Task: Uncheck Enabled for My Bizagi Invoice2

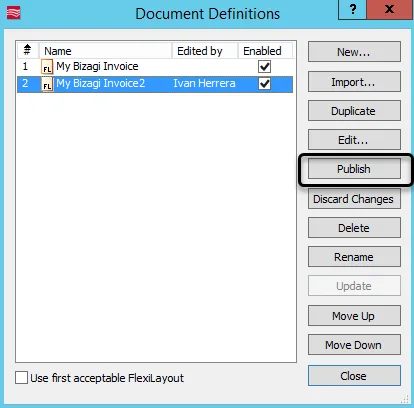Action: click(x=265, y=84)
